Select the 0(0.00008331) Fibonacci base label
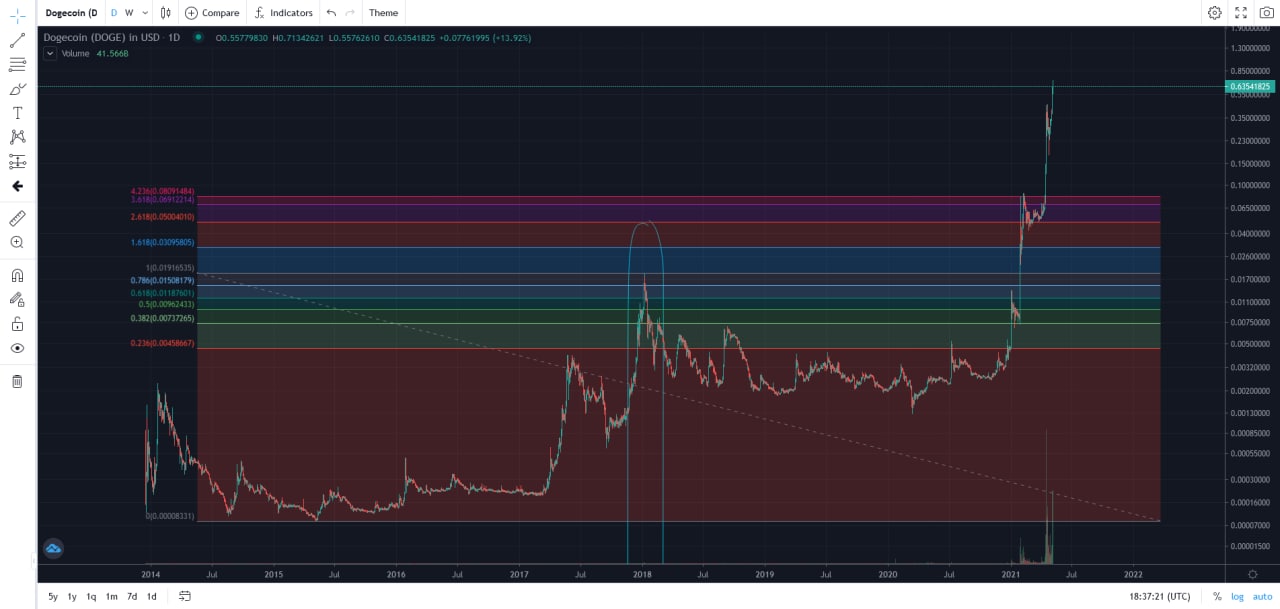 [x=170, y=516]
